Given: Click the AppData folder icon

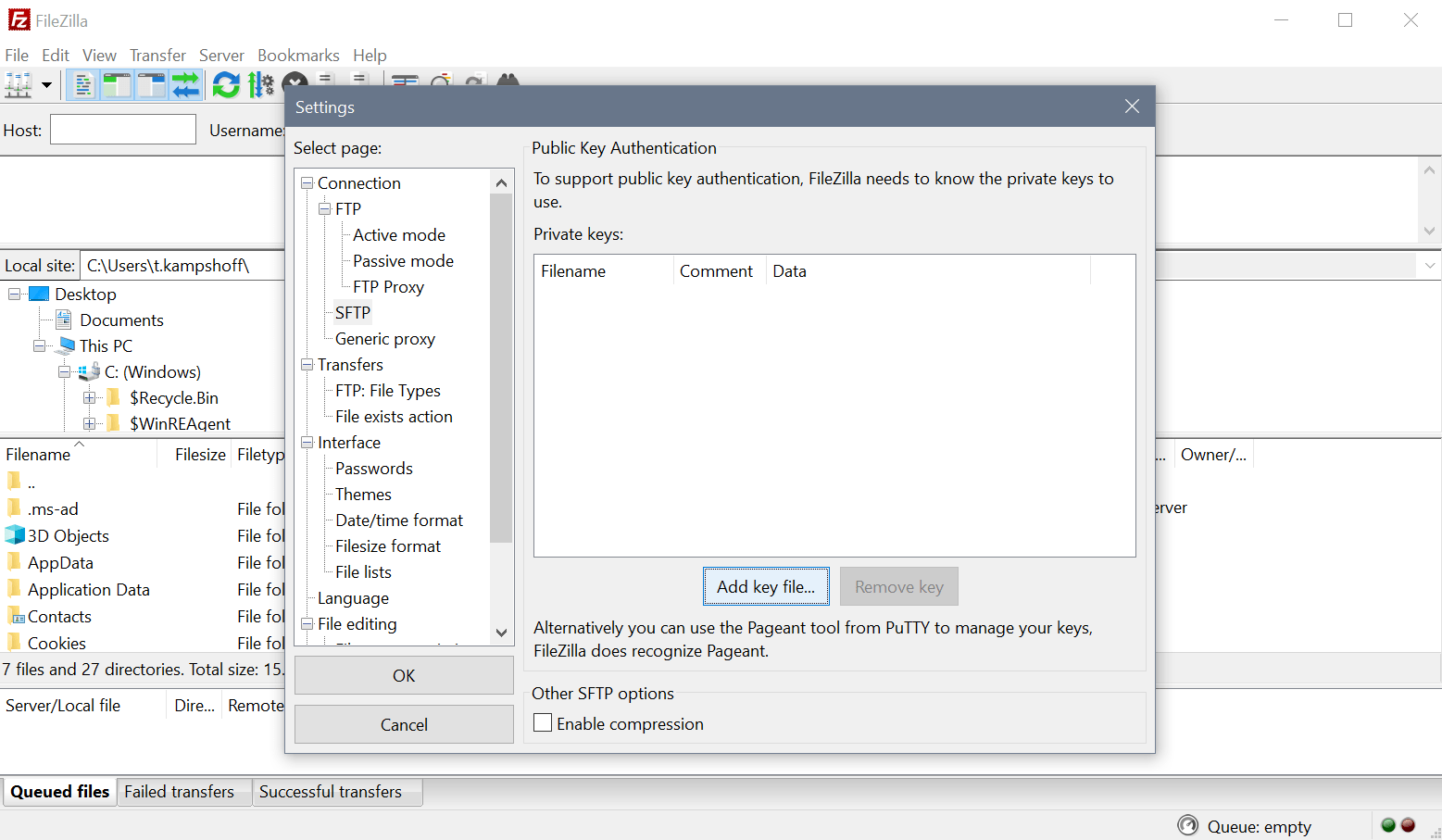Looking at the screenshot, I should [14, 561].
